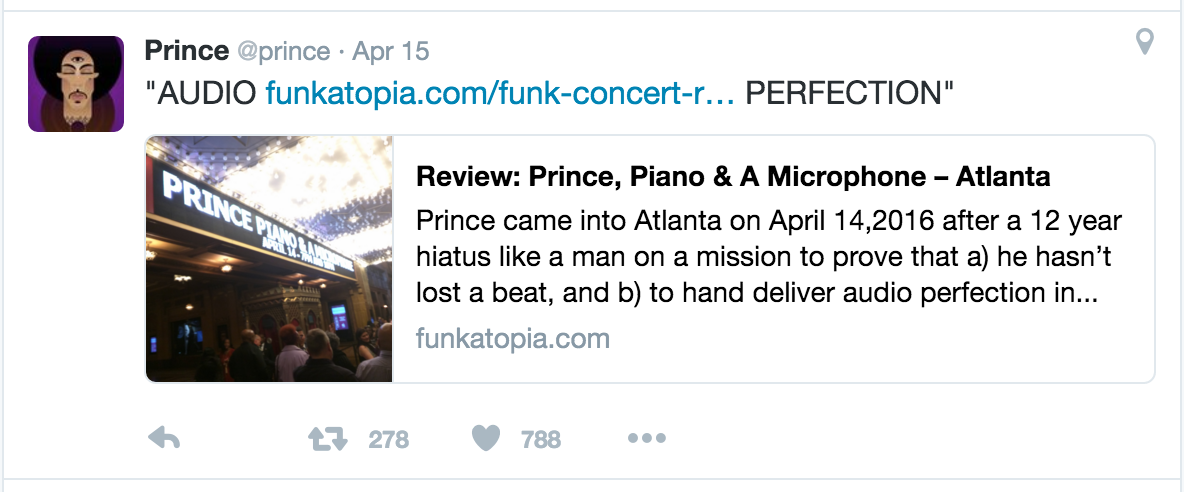Retweet the Prince tweet
This screenshot has width=1184, height=492.
(327, 438)
